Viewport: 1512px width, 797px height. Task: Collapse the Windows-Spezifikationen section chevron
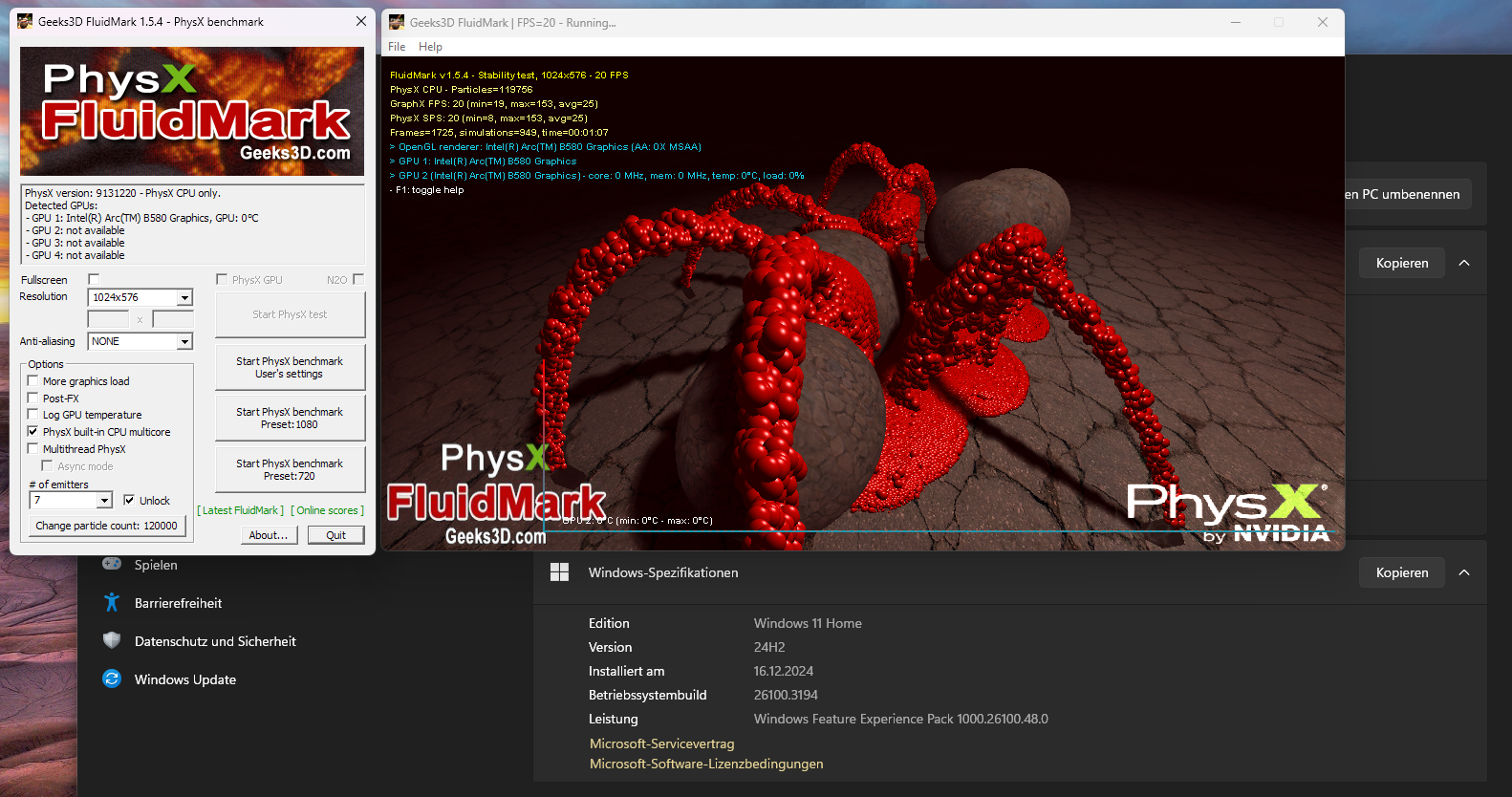coord(1464,572)
